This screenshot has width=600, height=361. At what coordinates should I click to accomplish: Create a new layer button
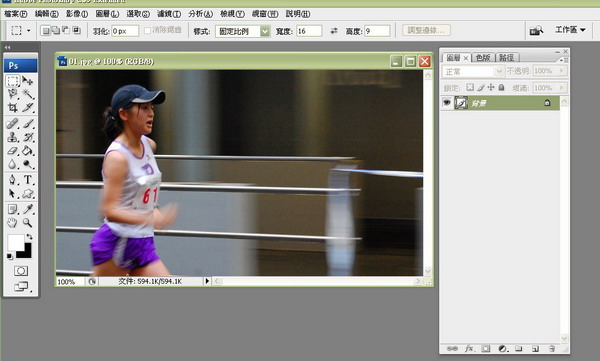[535, 348]
